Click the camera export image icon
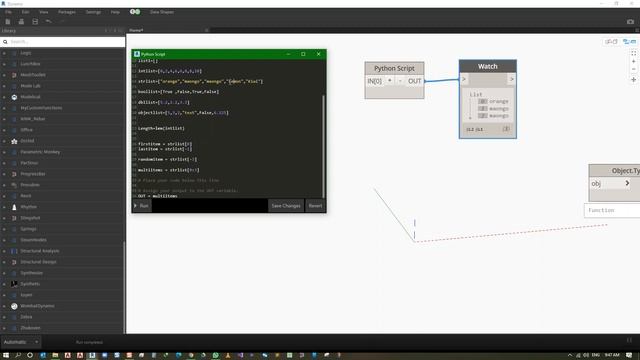Screen dimensions: 640x360 (x=630, y=22)
